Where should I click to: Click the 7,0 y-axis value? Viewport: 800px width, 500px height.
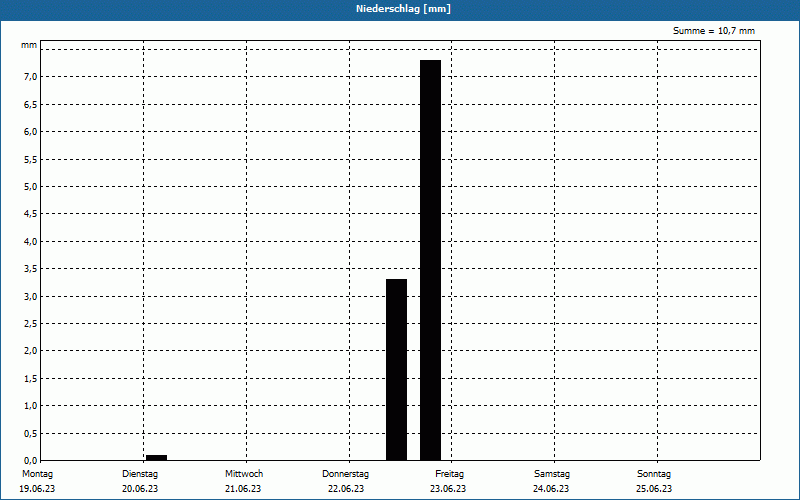pyautogui.click(x=31, y=77)
